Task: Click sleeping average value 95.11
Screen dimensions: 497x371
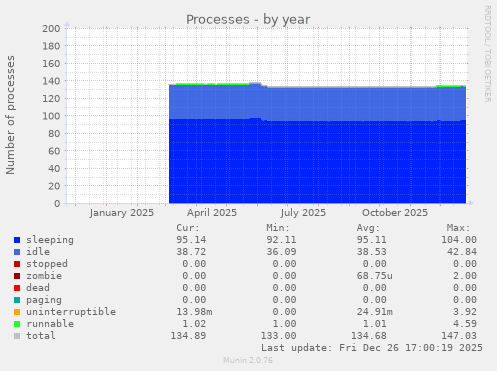Action: point(372,240)
